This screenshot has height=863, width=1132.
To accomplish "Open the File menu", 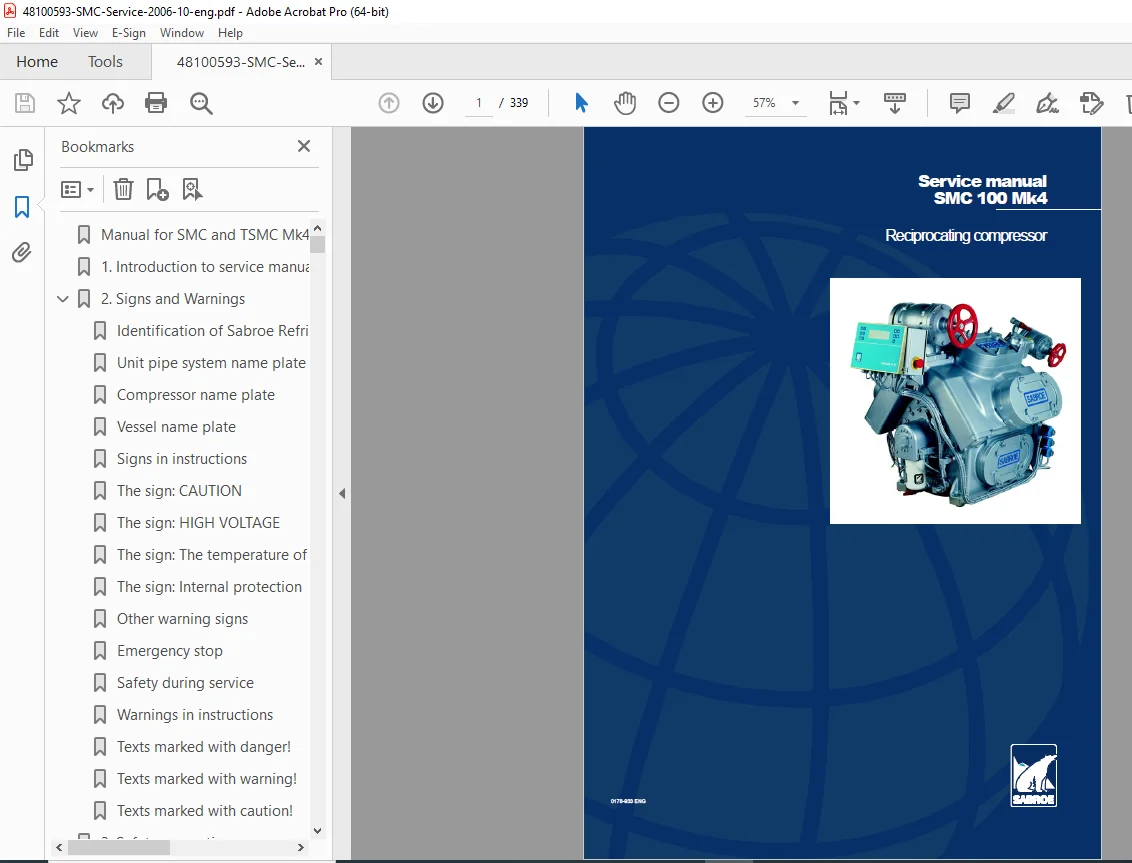I will point(16,32).
